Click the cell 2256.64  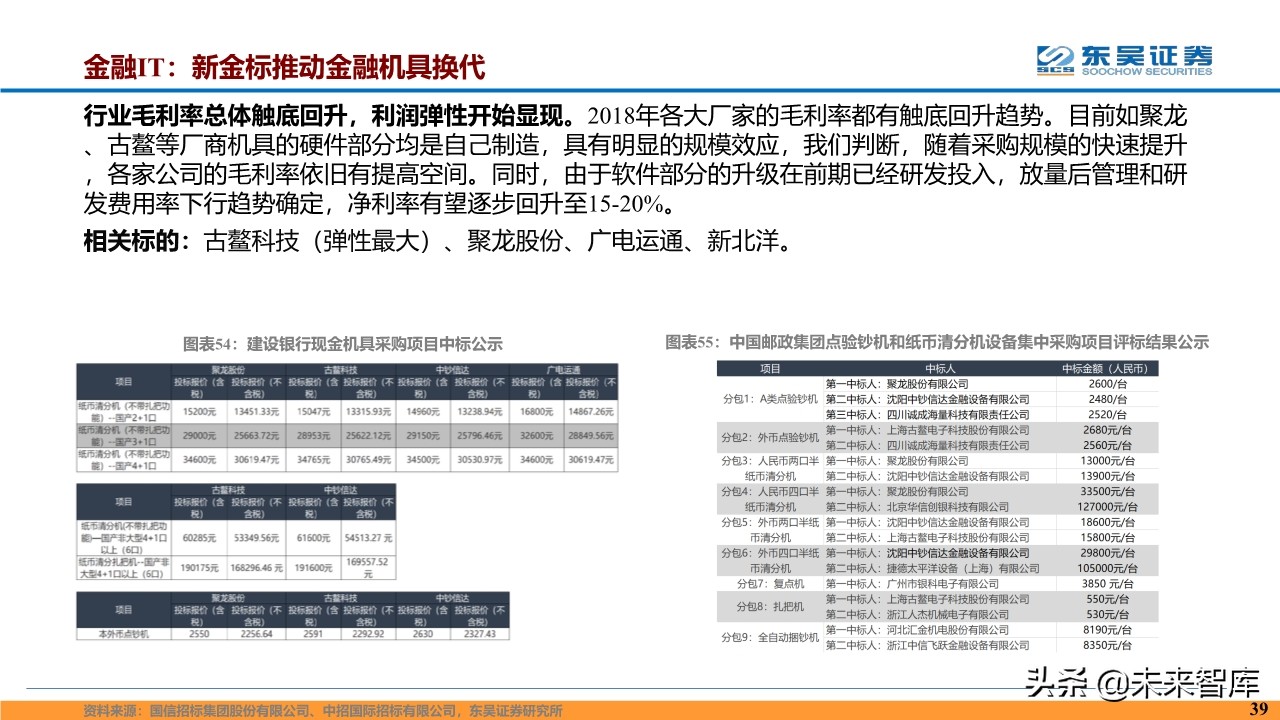click(256, 634)
